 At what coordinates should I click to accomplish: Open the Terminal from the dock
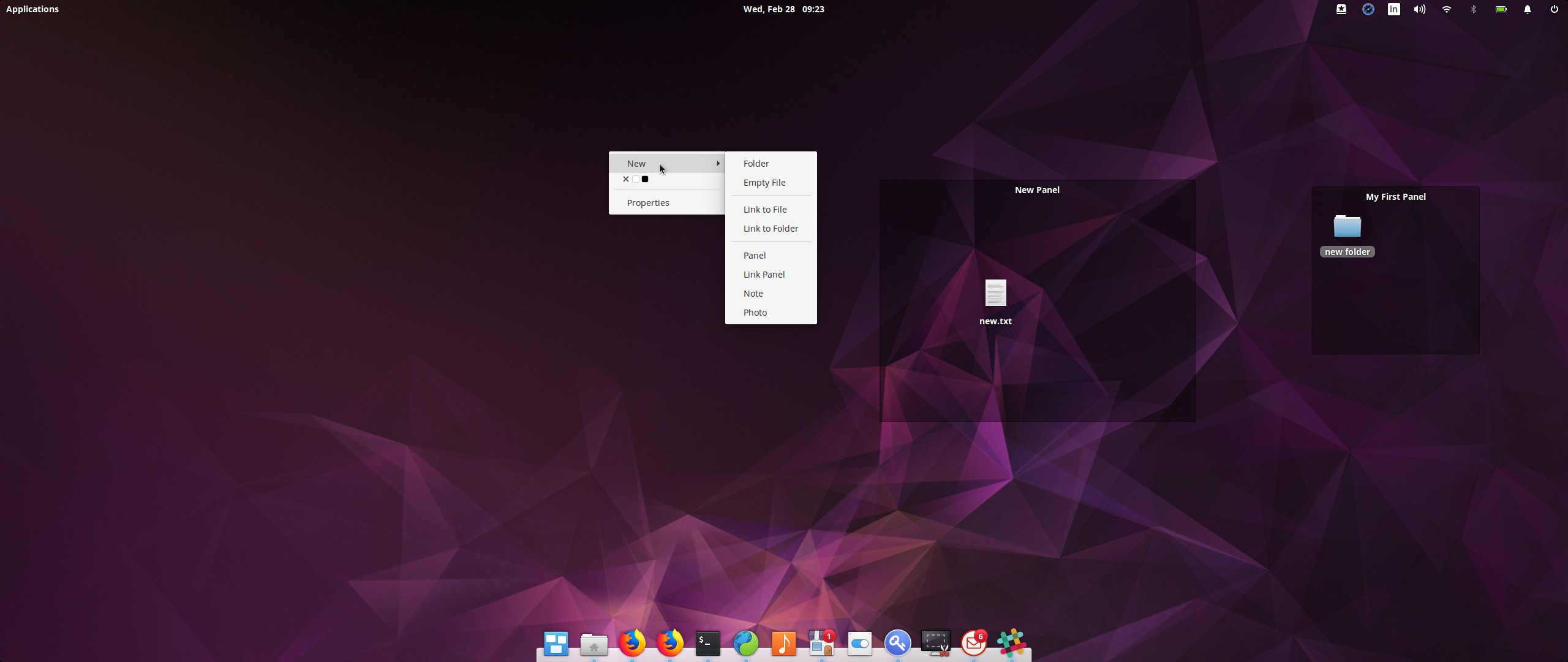pos(707,644)
